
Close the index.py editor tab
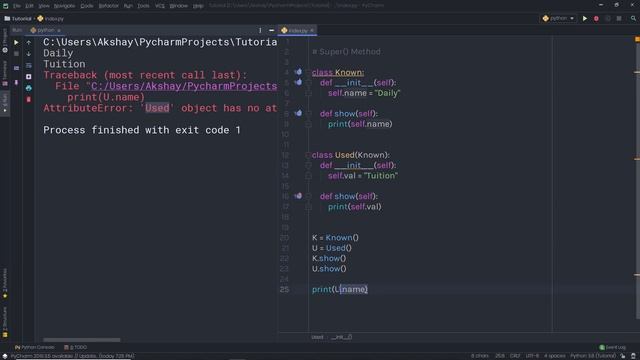point(312,30)
